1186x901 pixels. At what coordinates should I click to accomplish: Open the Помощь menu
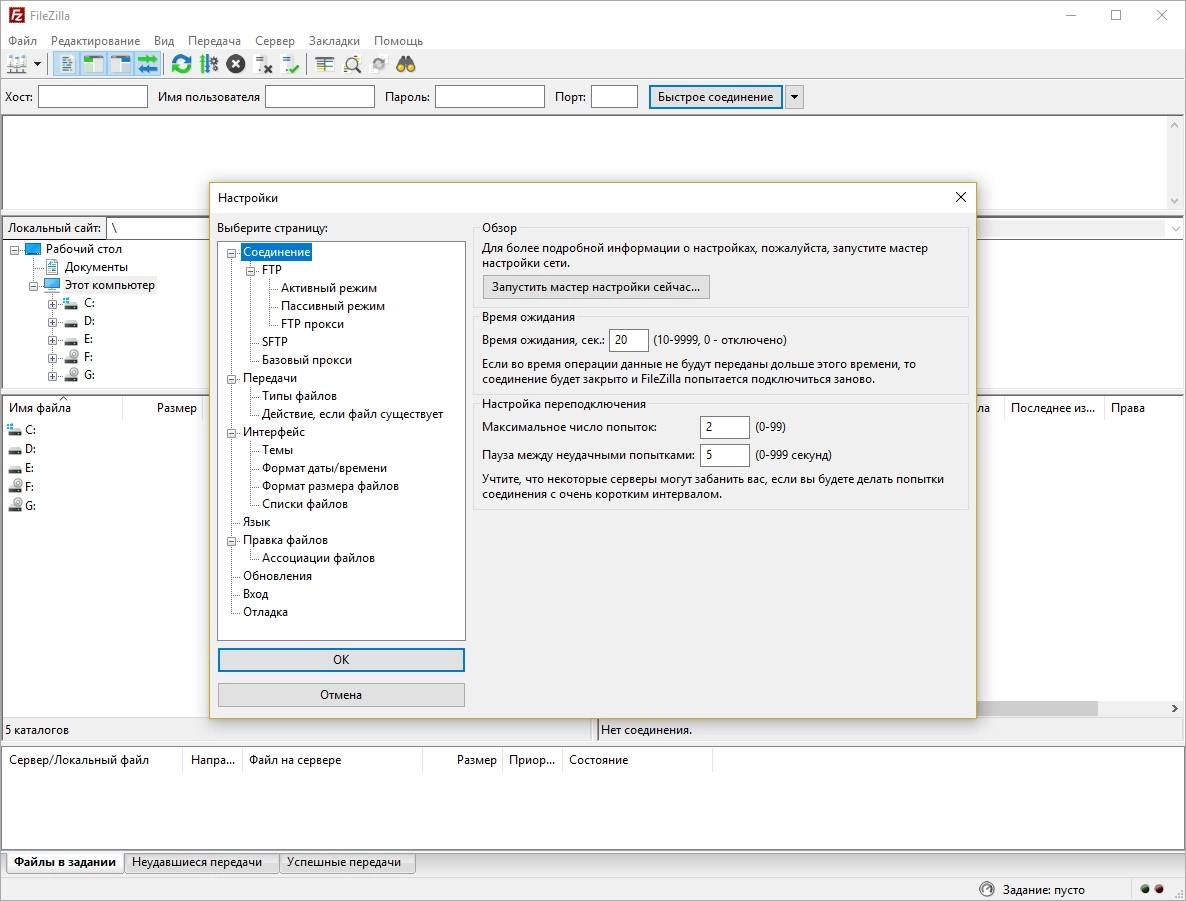(398, 41)
